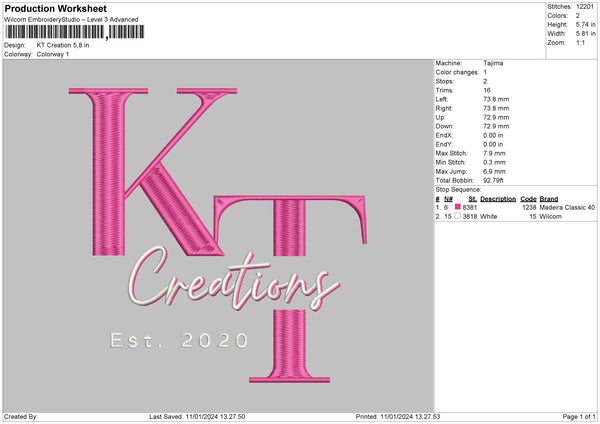Click the Height value 5.74 in
Image resolution: width=600 pixels, height=424 pixels.
tap(585, 24)
